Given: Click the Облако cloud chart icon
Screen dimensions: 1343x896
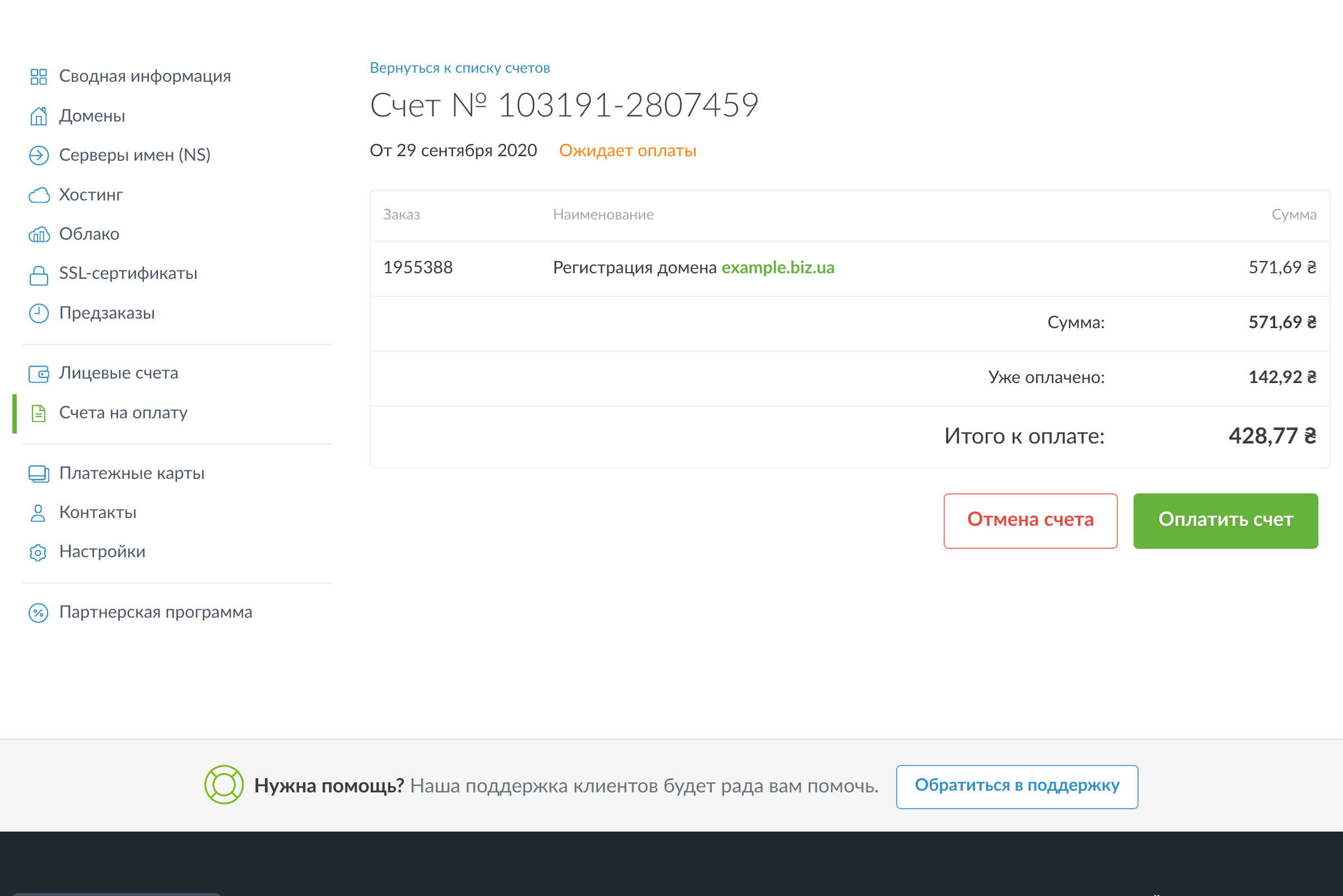Looking at the screenshot, I should (x=38, y=234).
